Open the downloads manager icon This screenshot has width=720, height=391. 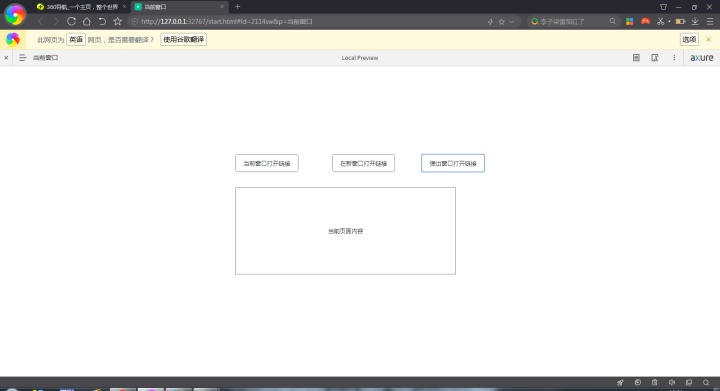[x=695, y=22]
